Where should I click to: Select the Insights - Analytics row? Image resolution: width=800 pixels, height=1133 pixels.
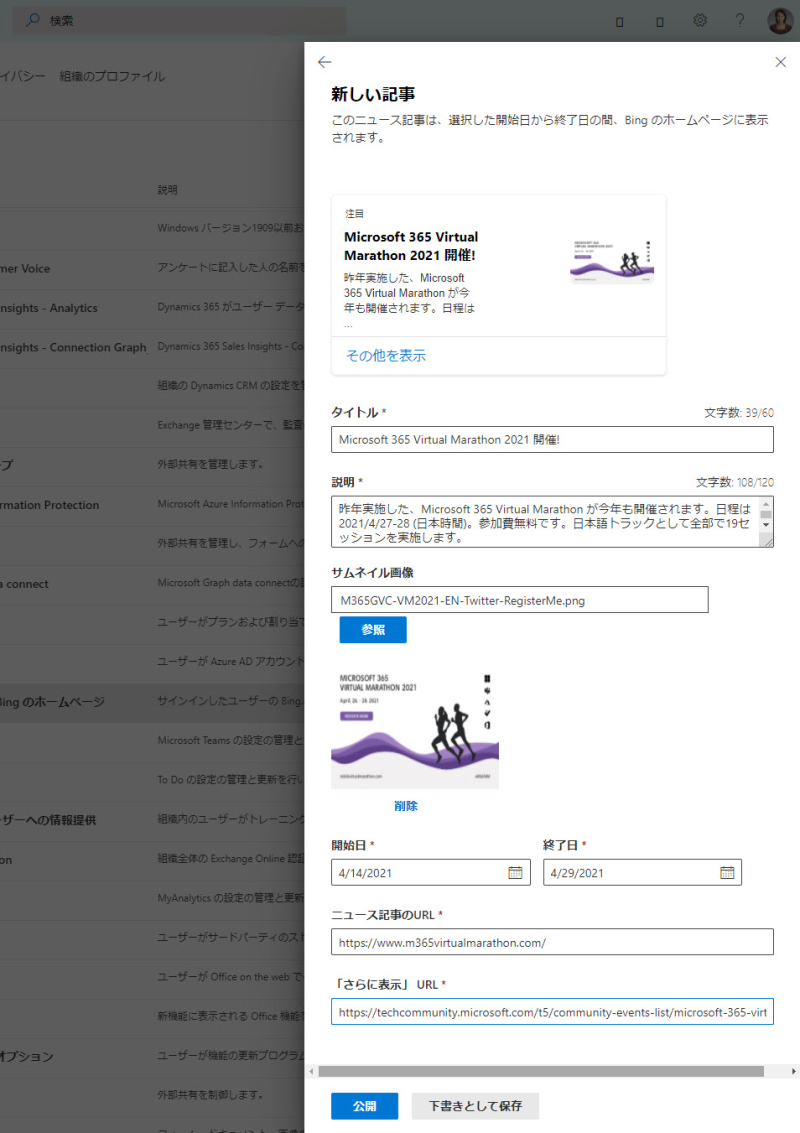(x=152, y=308)
